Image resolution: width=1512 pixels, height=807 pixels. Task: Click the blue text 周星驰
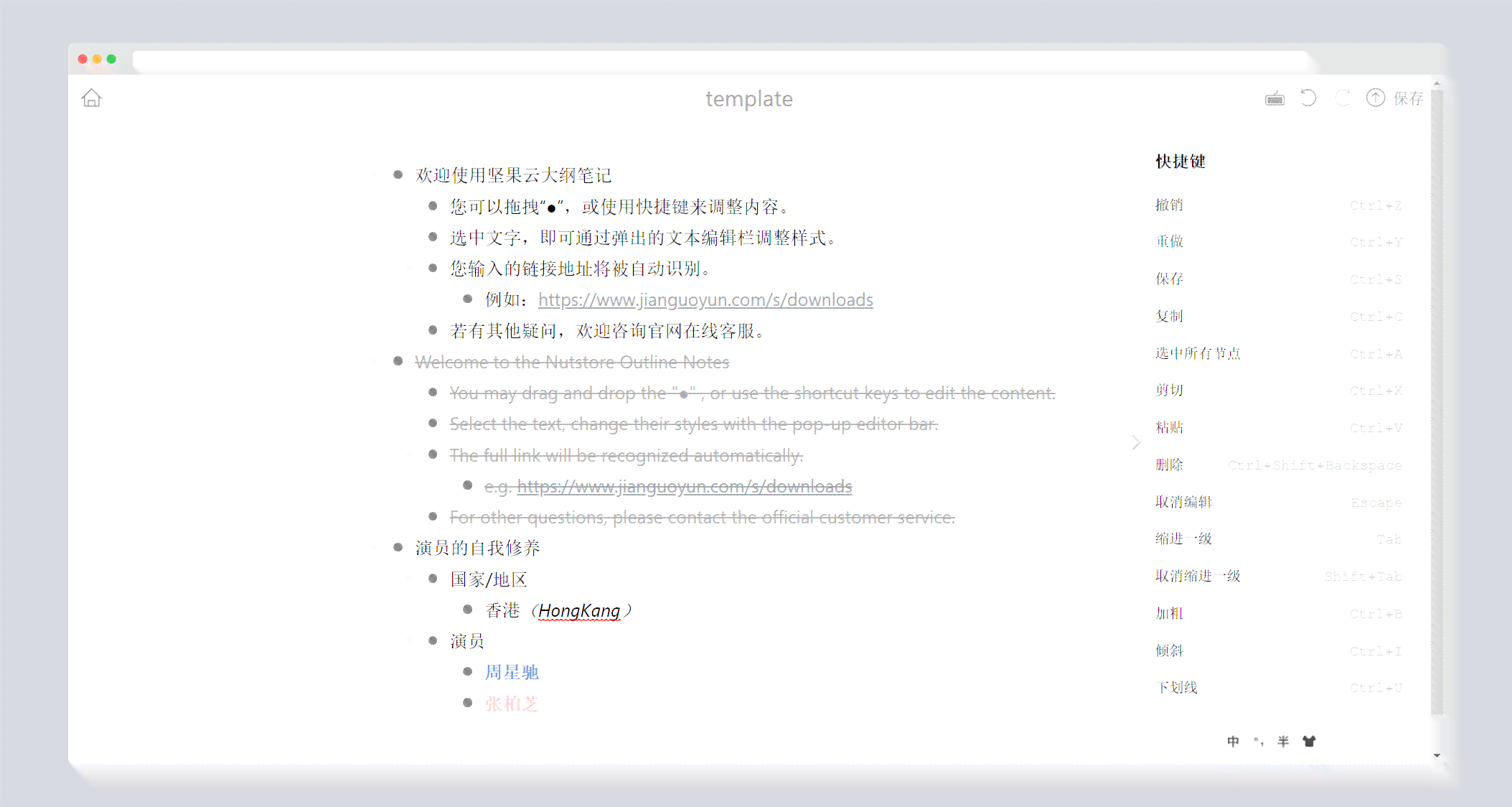[512, 672]
